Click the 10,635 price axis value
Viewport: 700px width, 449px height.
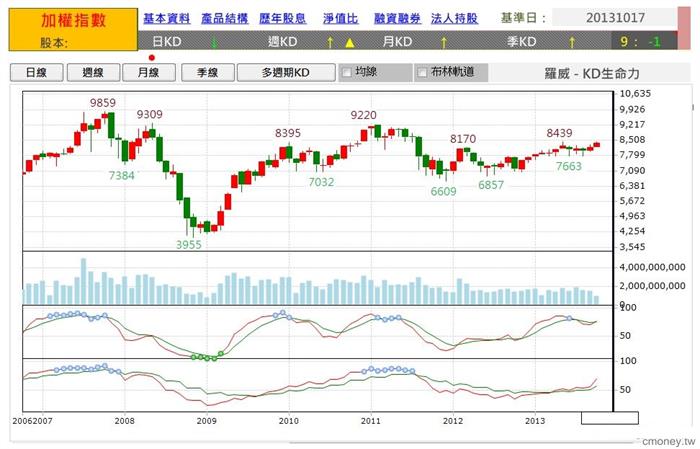click(x=635, y=94)
